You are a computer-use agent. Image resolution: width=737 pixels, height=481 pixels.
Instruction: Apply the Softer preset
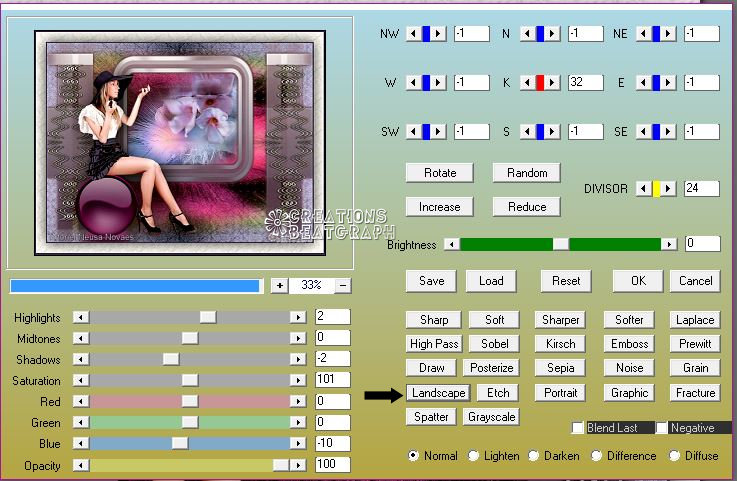[629, 320]
